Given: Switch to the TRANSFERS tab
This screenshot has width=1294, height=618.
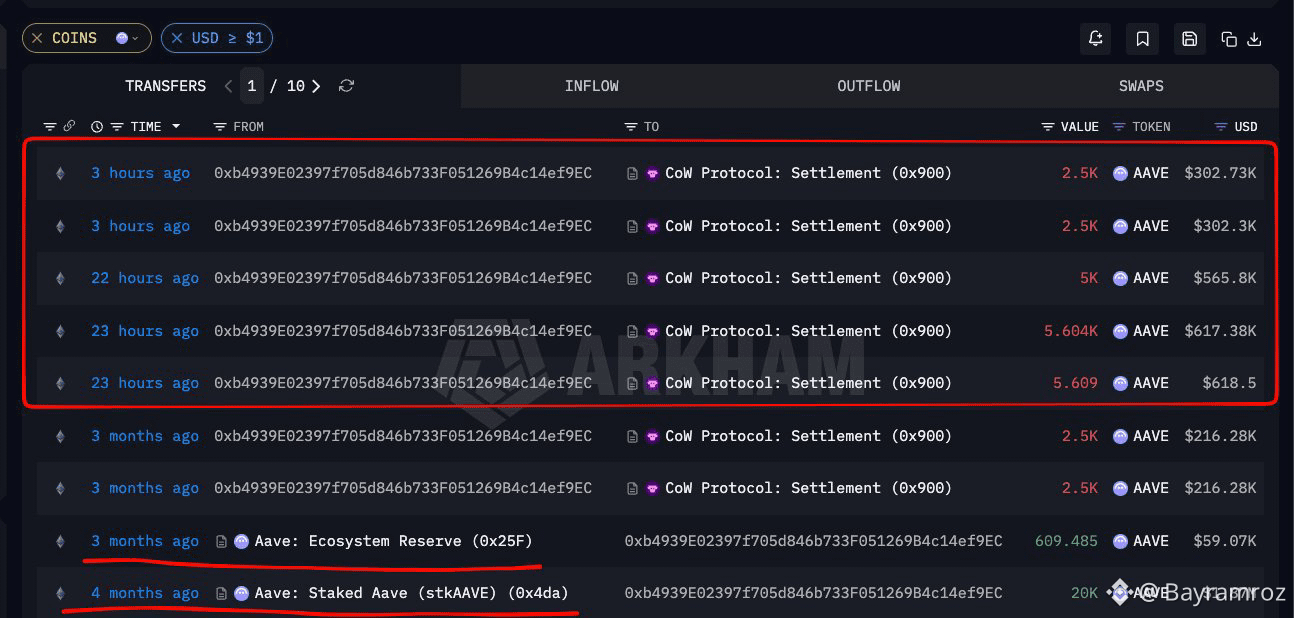Looking at the screenshot, I should 165,86.
